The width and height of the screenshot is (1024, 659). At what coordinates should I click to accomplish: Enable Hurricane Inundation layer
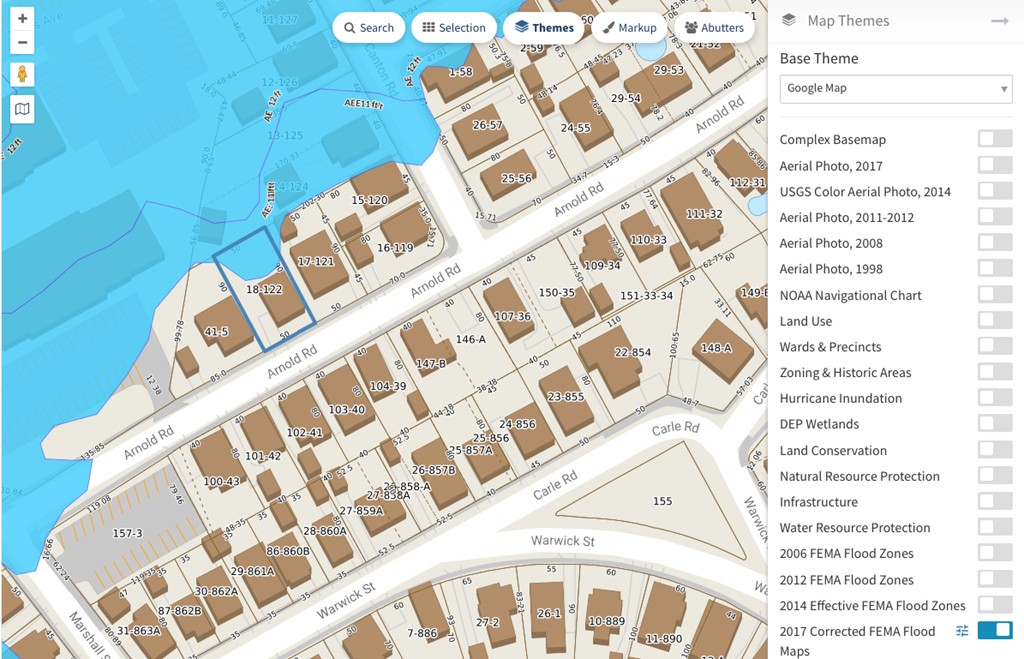pos(995,397)
